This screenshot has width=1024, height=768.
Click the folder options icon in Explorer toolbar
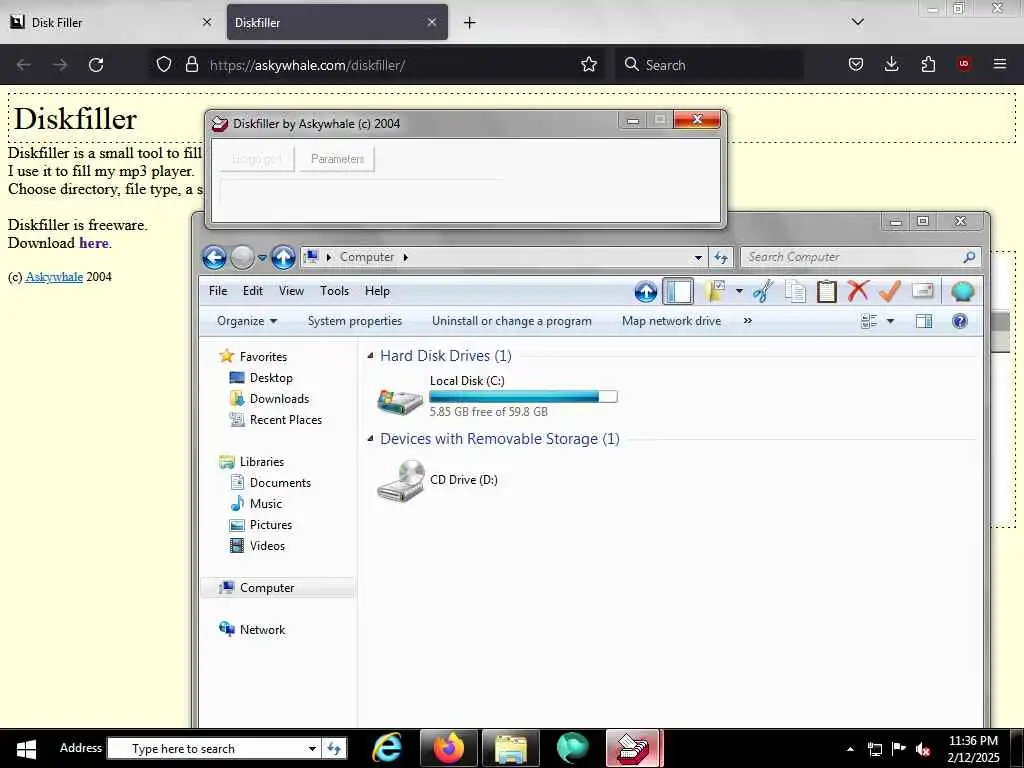(715, 291)
